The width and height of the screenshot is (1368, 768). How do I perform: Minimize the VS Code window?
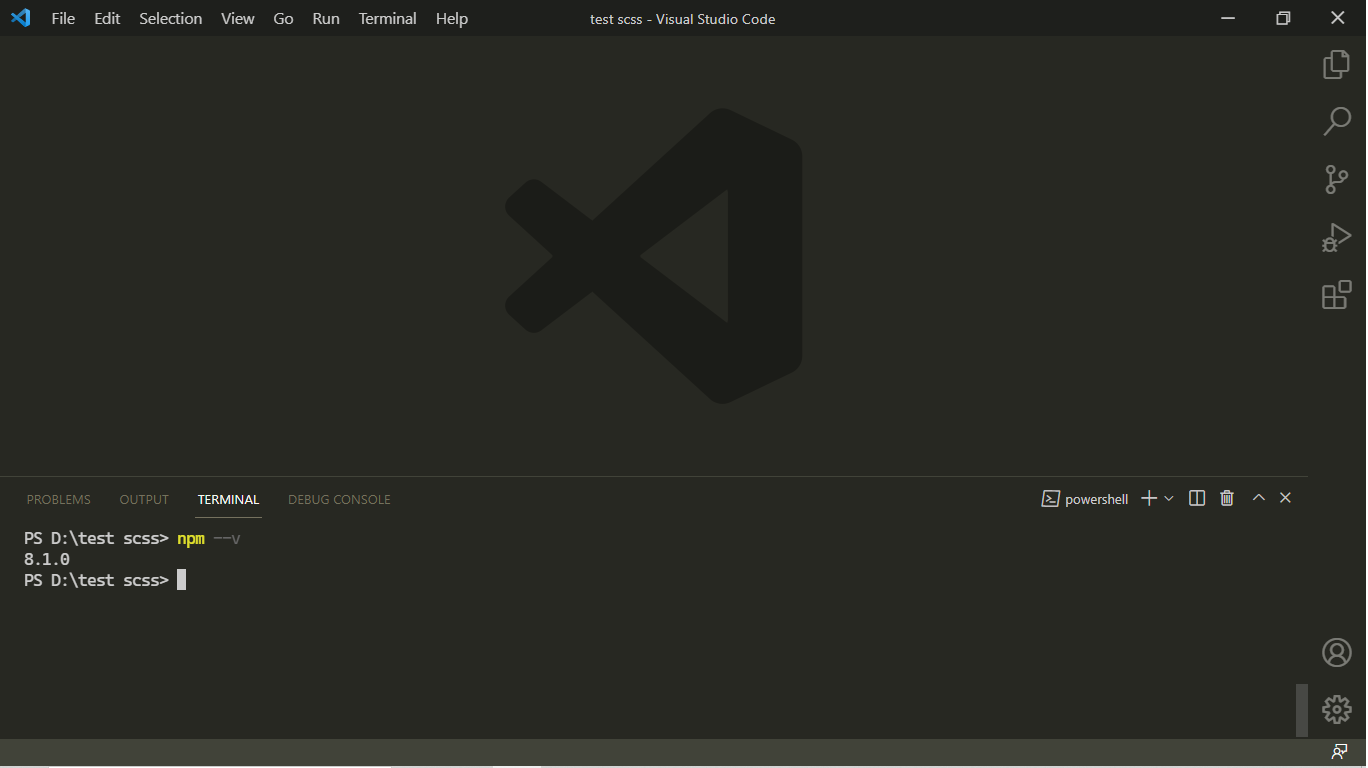click(1229, 18)
